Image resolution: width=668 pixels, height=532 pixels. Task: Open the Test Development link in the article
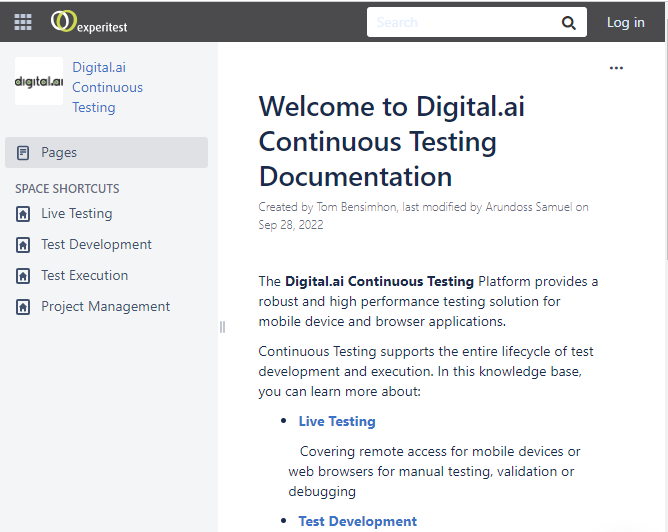pyautogui.click(x=357, y=521)
